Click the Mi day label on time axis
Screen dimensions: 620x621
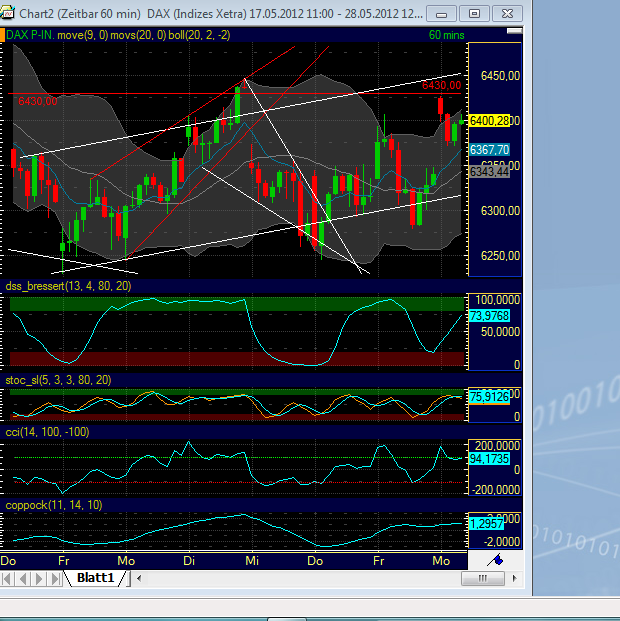click(252, 561)
